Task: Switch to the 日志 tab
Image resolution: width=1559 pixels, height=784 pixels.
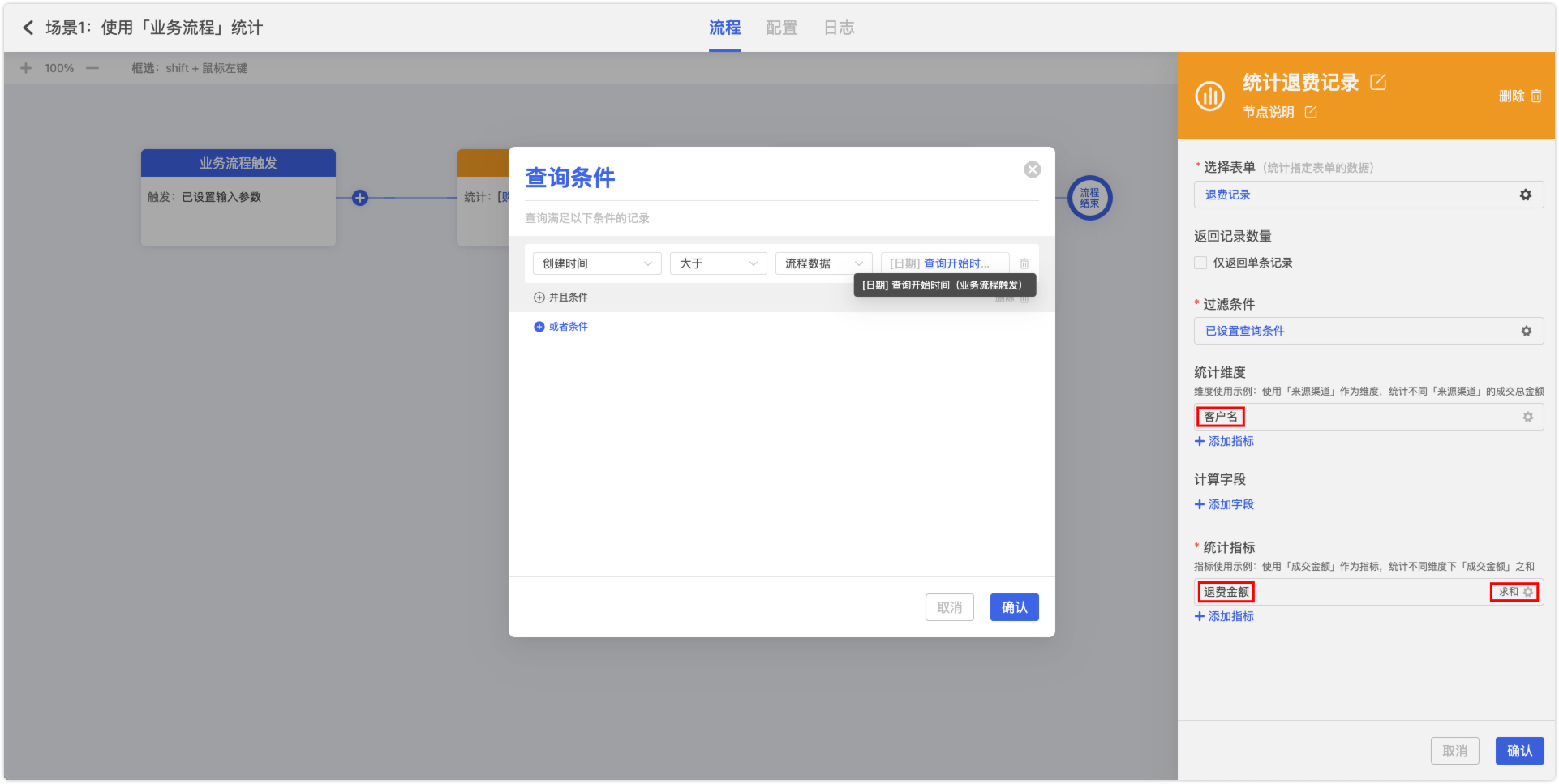Action: point(839,28)
